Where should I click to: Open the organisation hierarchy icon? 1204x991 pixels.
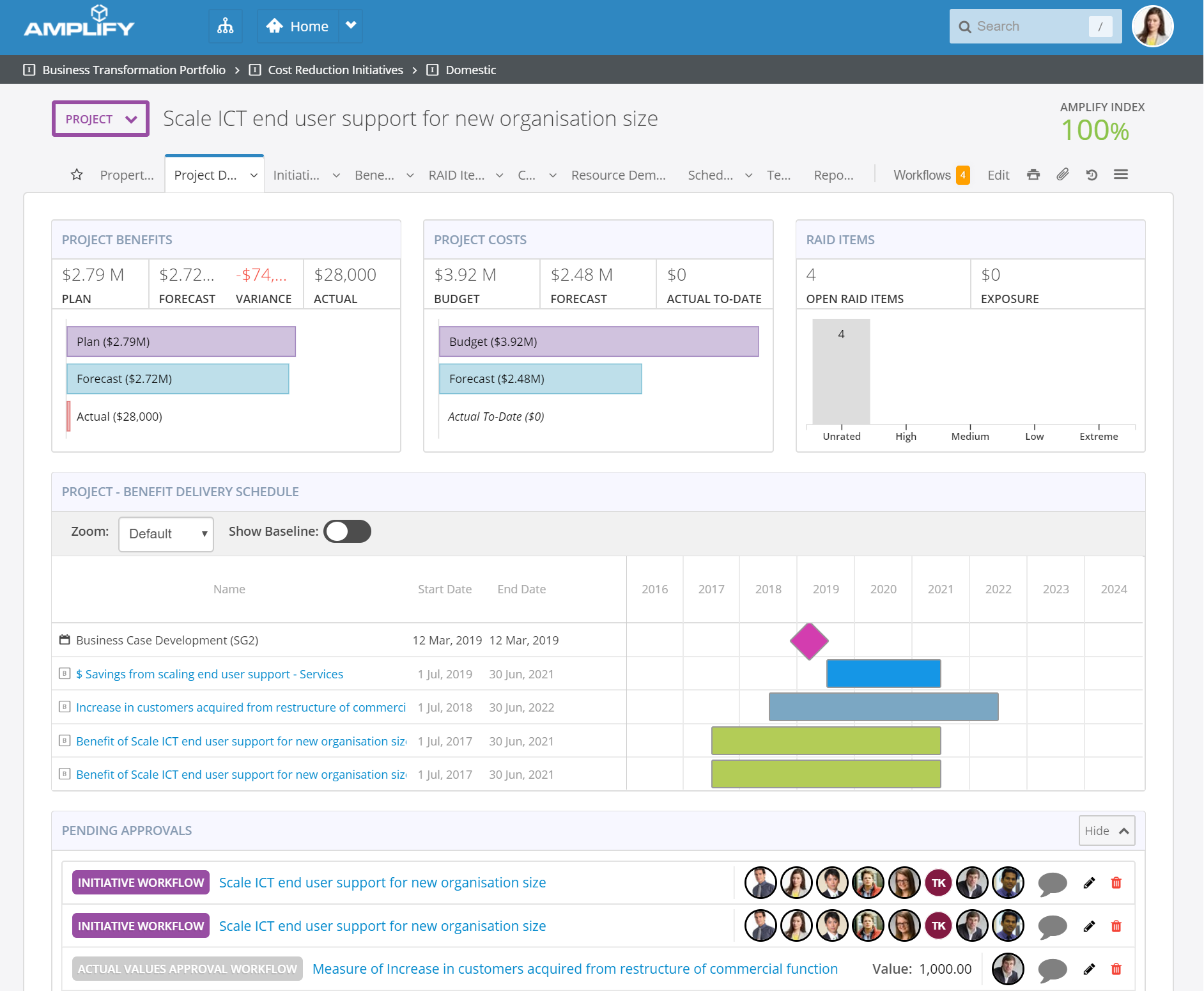pyautogui.click(x=225, y=26)
